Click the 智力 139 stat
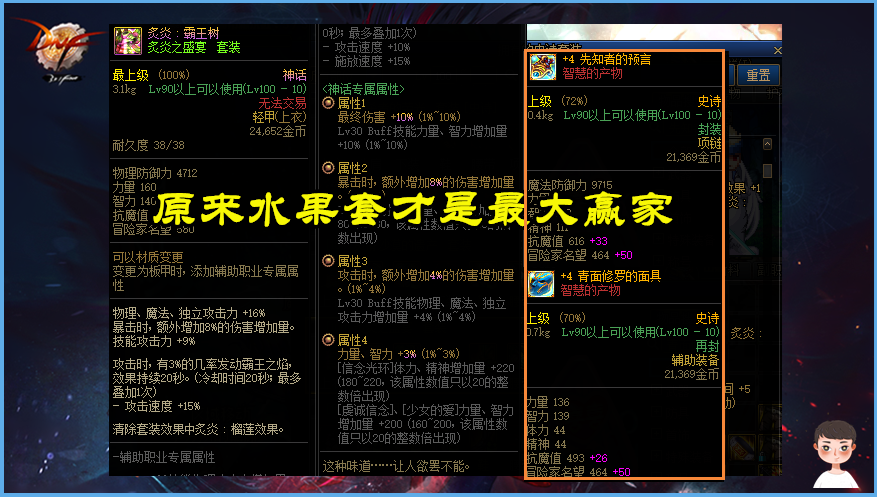The height and width of the screenshot is (497, 877). (548, 416)
